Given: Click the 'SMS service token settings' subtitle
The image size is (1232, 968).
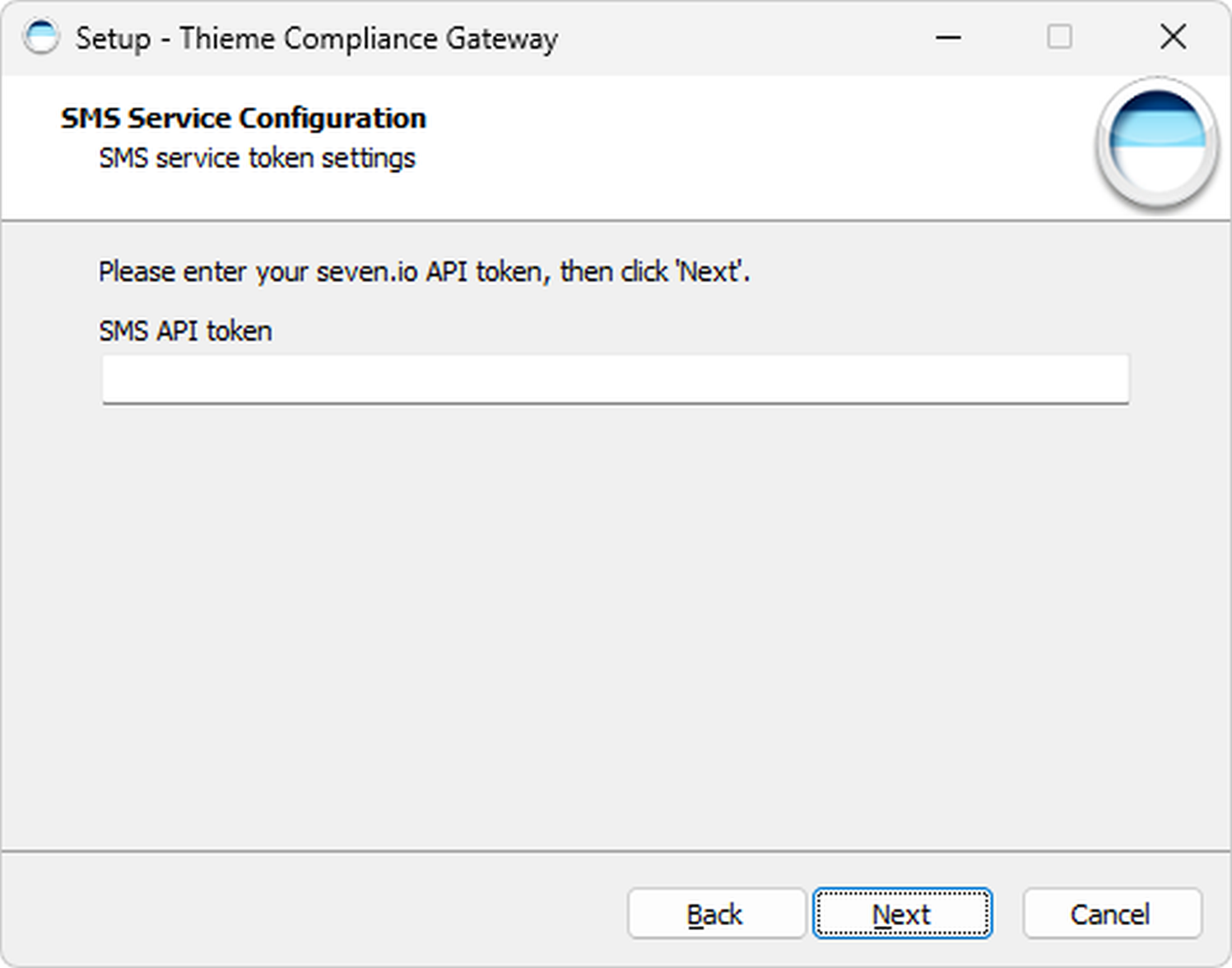Looking at the screenshot, I should (x=257, y=158).
